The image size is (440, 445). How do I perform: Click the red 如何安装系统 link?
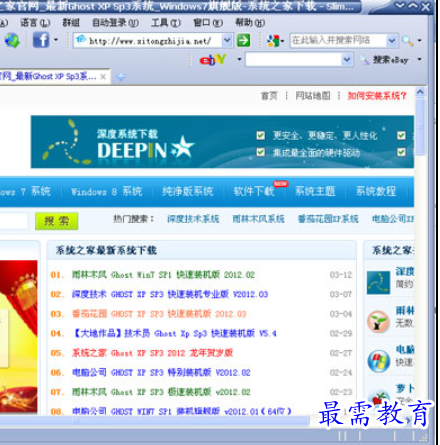(x=377, y=96)
